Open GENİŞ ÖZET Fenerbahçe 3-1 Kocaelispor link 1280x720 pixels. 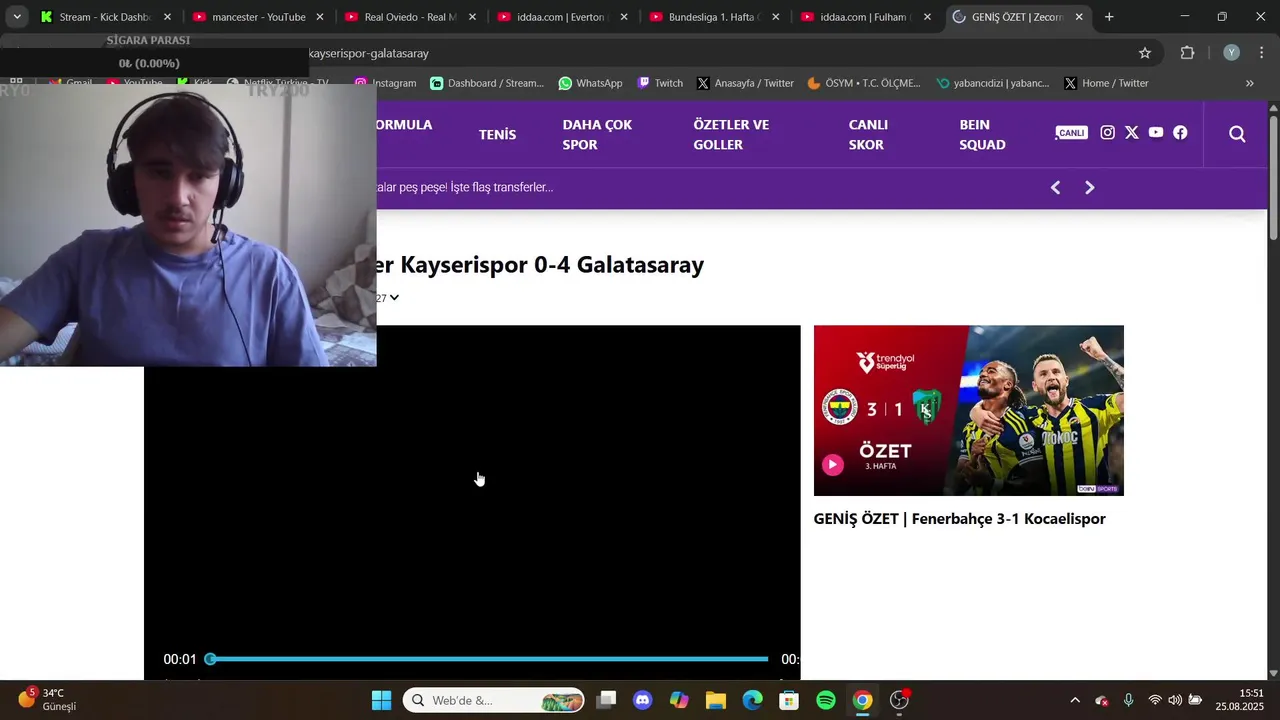pos(959,519)
